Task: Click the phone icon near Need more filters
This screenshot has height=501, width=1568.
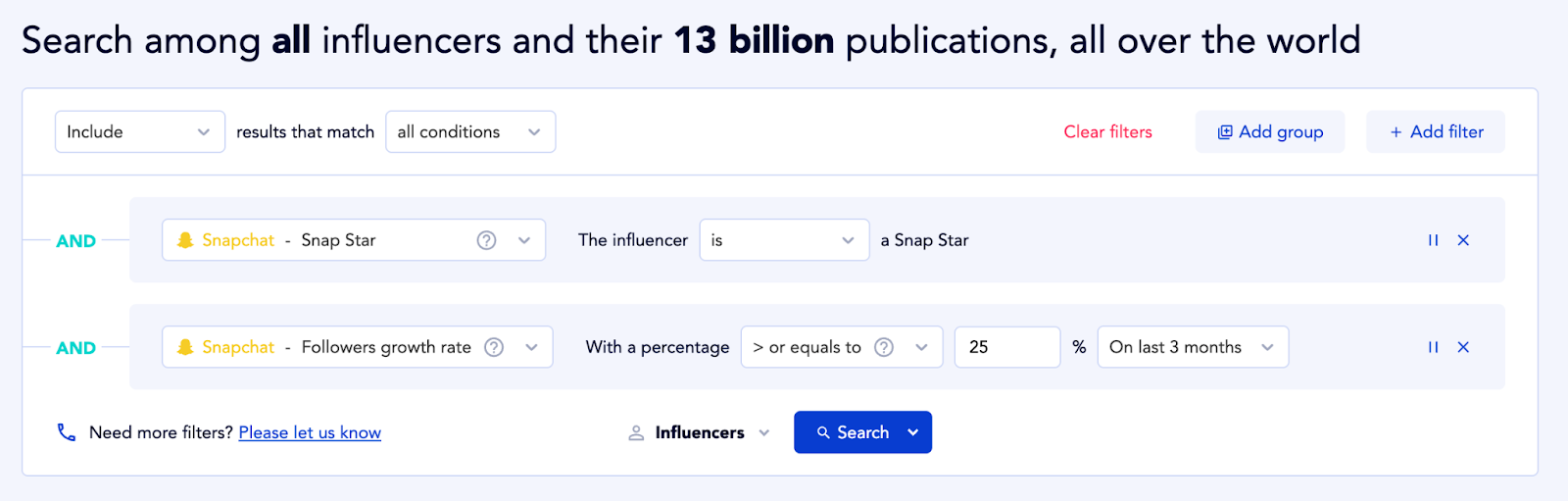Action: coord(67,432)
